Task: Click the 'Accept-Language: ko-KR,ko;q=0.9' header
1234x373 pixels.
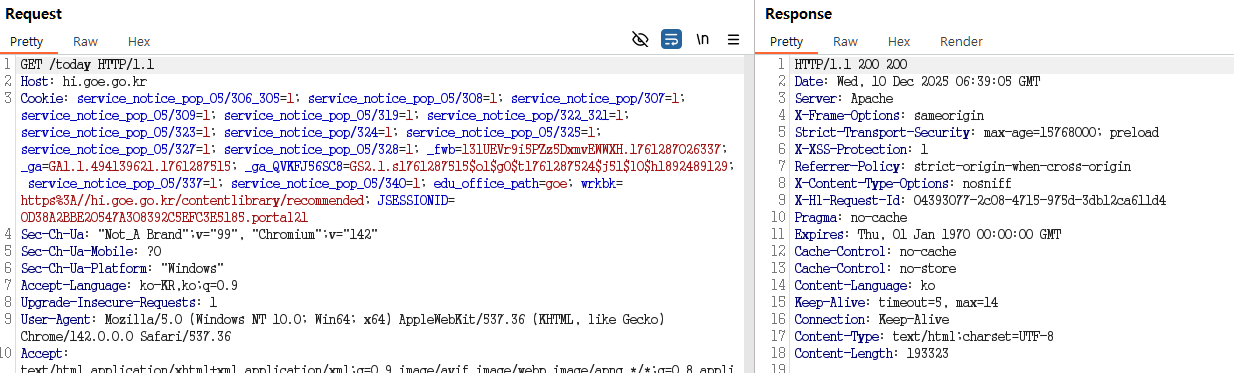Action: pyautogui.click(x=129, y=286)
